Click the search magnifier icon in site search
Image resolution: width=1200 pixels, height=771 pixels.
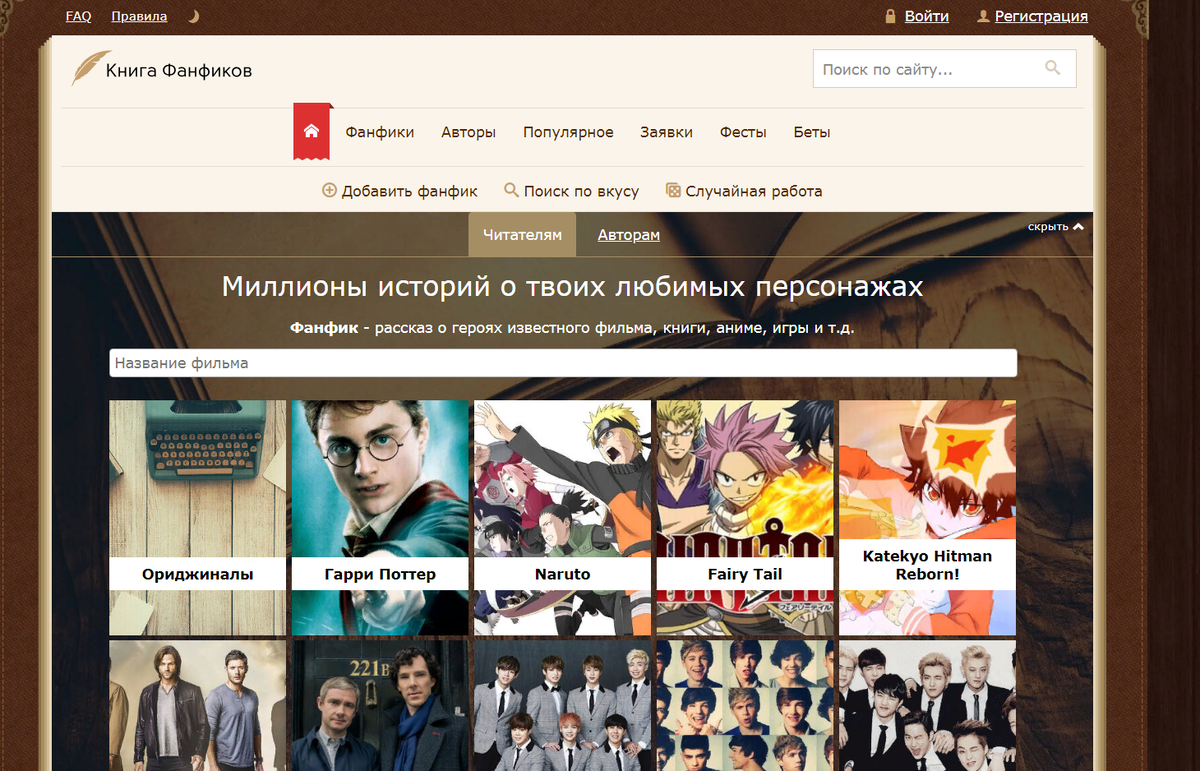pos(1052,69)
